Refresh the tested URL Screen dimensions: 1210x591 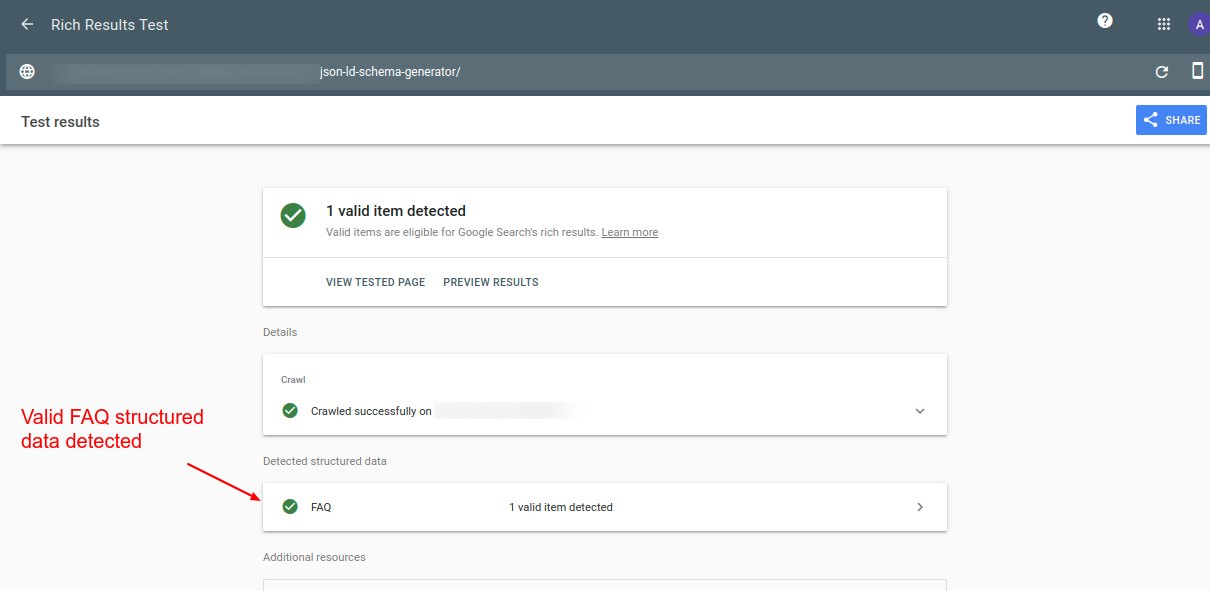[1161, 71]
